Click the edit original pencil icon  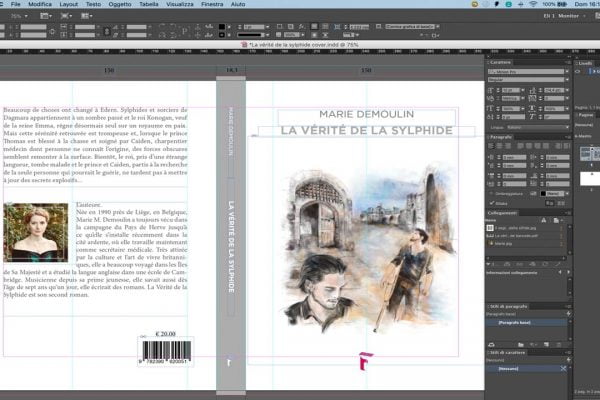coord(558,264)
